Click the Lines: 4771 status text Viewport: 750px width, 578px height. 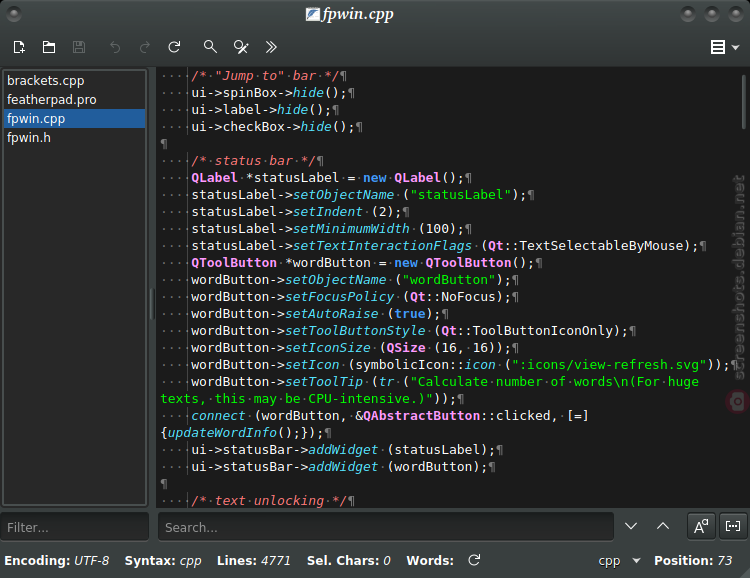pos(254,560)
